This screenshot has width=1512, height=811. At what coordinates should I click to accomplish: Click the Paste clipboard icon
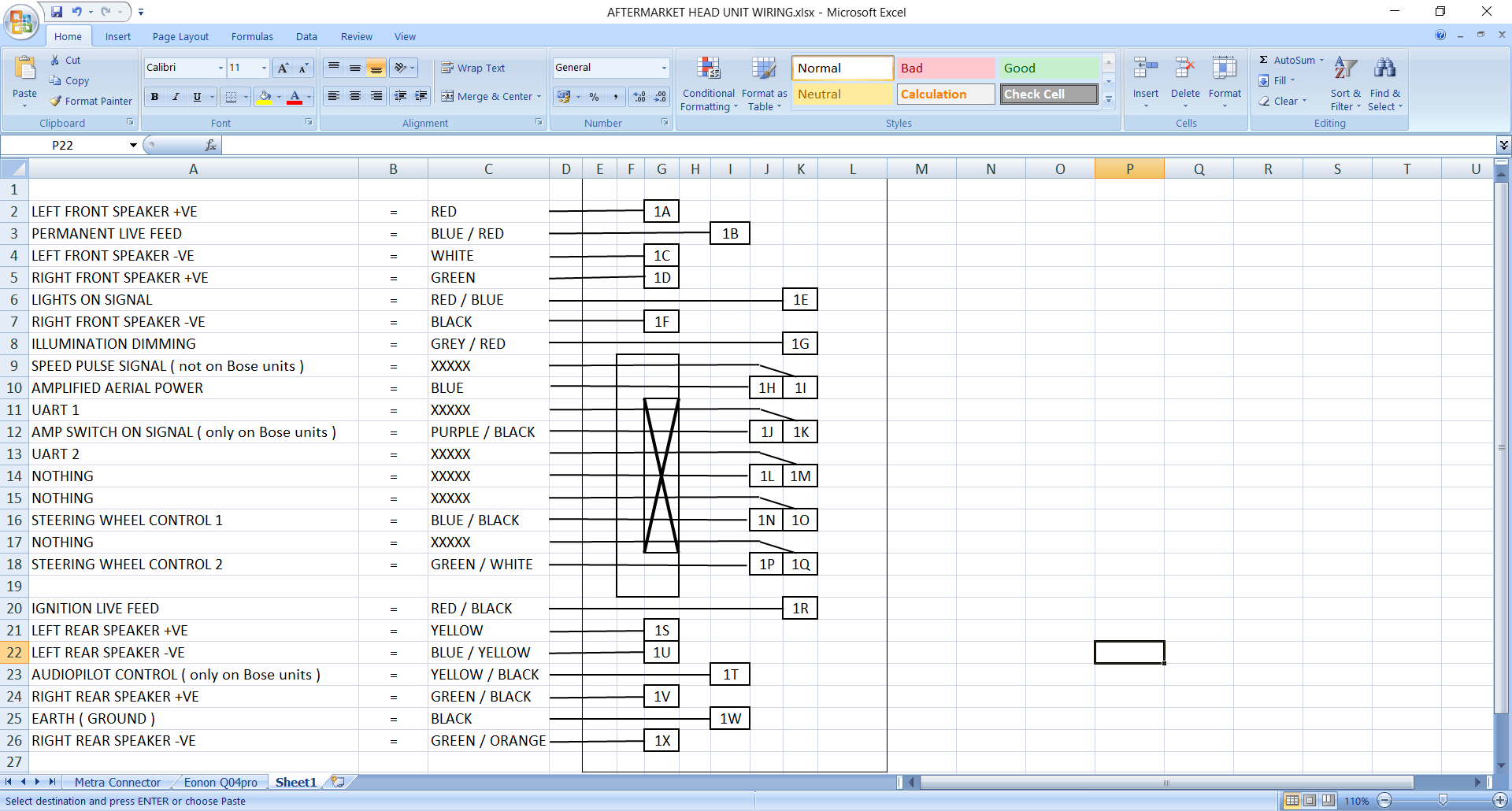tap(24, 70)
